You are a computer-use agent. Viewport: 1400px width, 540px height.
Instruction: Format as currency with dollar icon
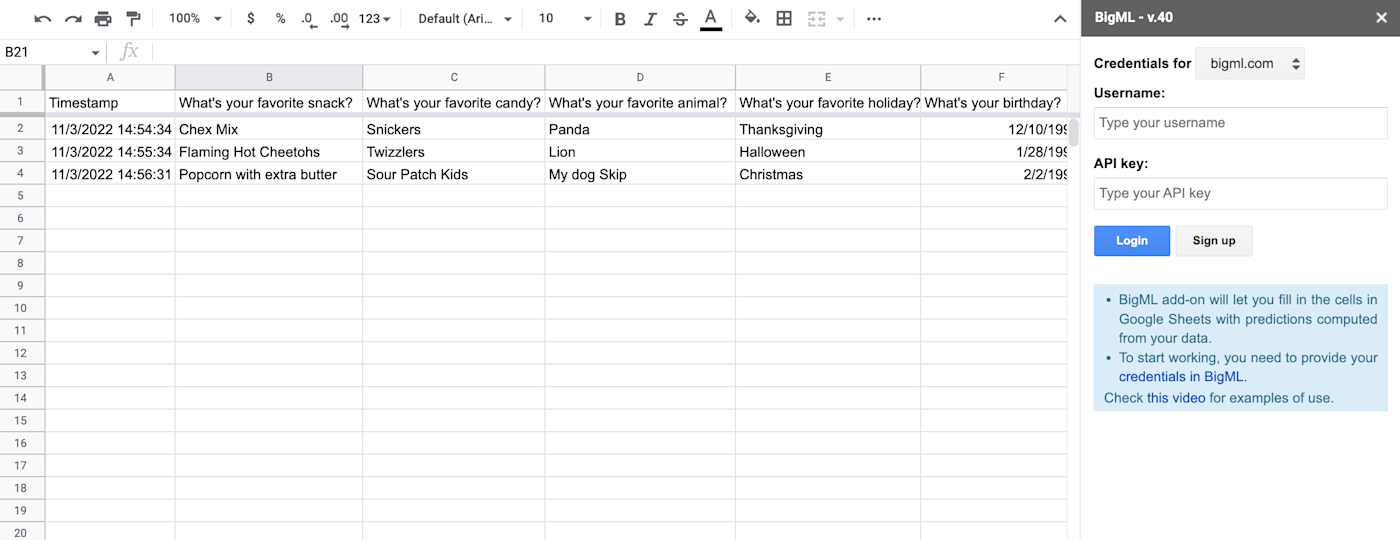click(x=250, y=19)
